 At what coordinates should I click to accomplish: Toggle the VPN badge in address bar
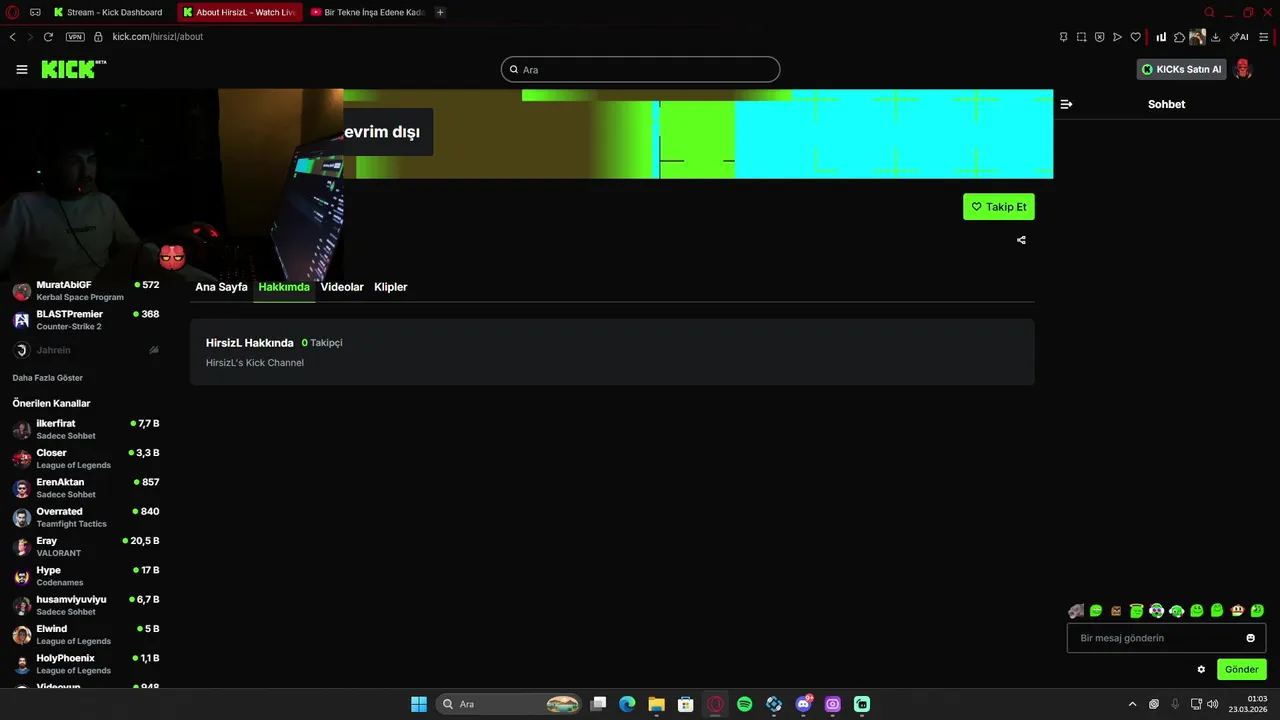click(x=75, y=37)
